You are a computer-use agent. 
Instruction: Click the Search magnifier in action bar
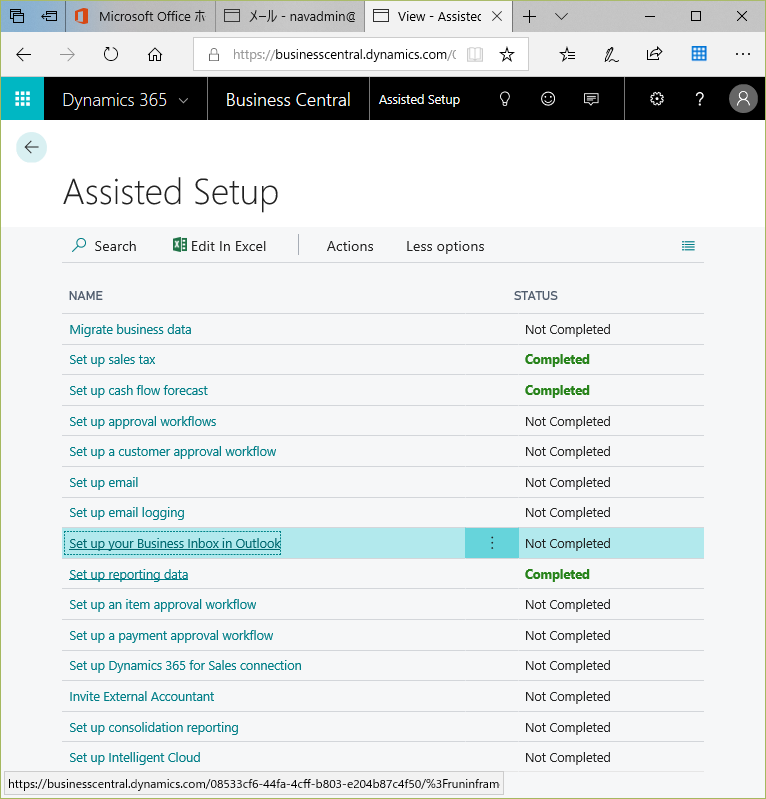(104, 246)
